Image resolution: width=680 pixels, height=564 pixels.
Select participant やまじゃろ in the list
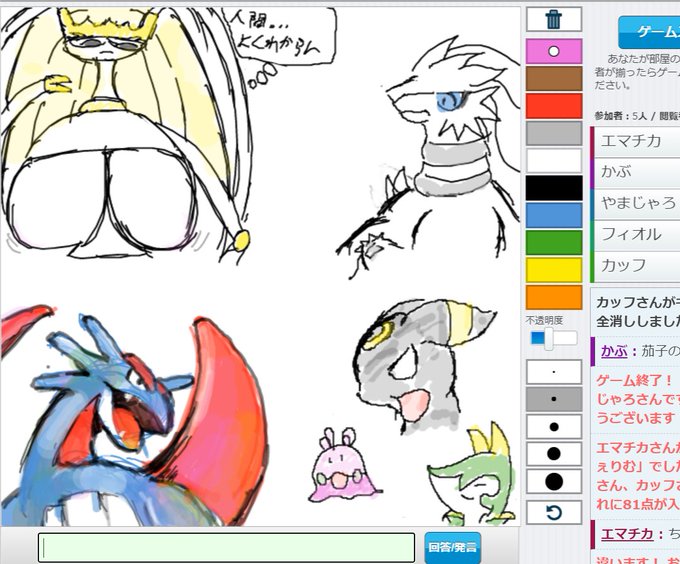[635, 203]
